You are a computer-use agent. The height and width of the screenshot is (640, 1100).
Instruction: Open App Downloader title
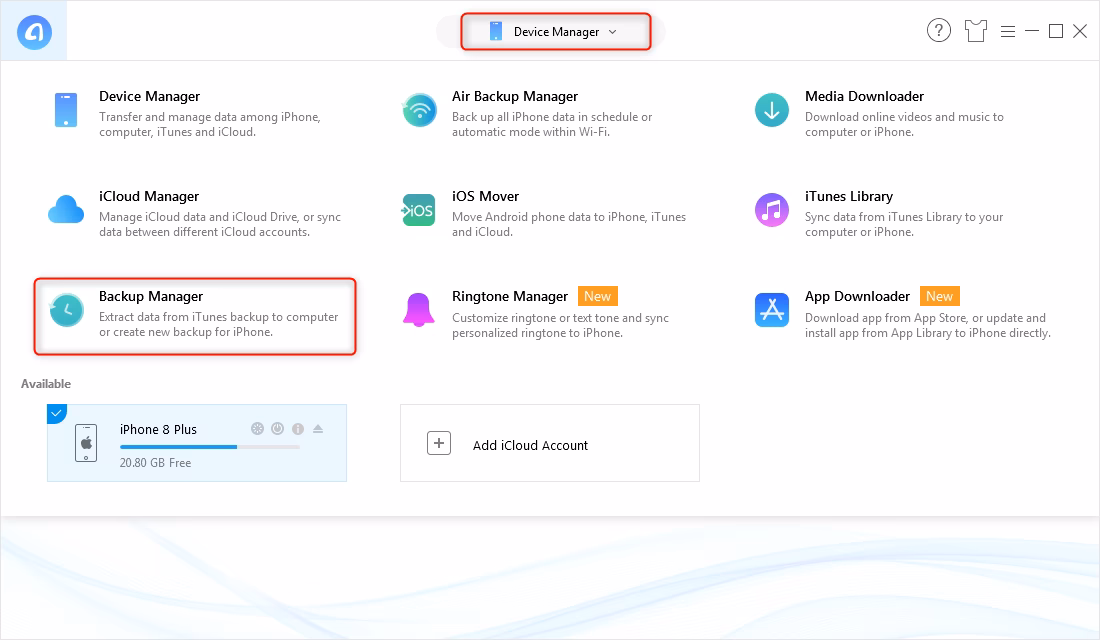click(x=857, y=296)
